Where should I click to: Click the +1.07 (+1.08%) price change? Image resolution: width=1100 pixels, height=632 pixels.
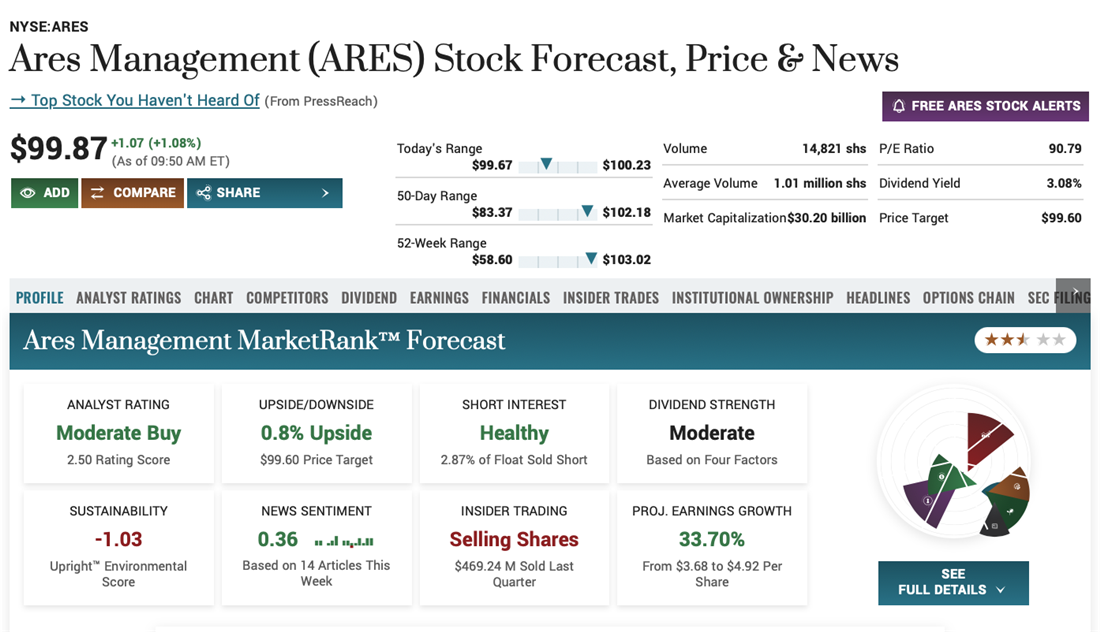(156, 143)
